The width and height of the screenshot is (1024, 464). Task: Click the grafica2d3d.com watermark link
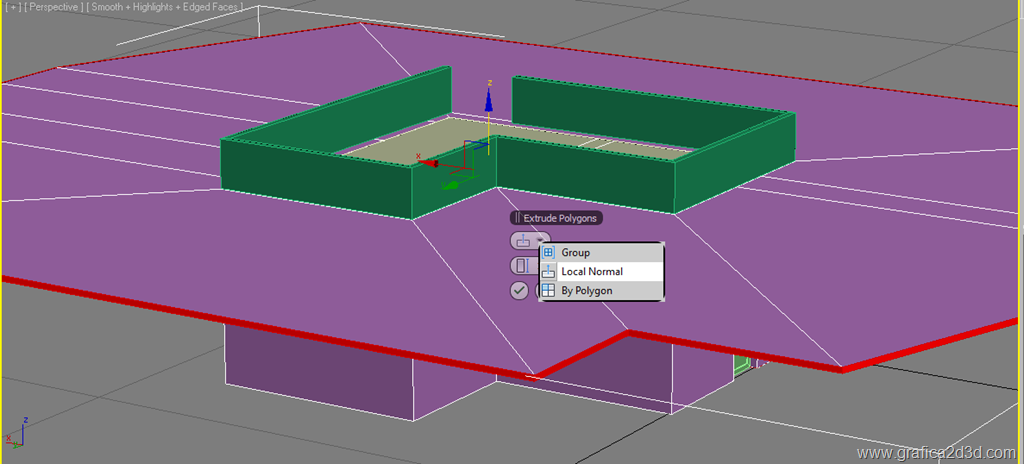point(936,453)
